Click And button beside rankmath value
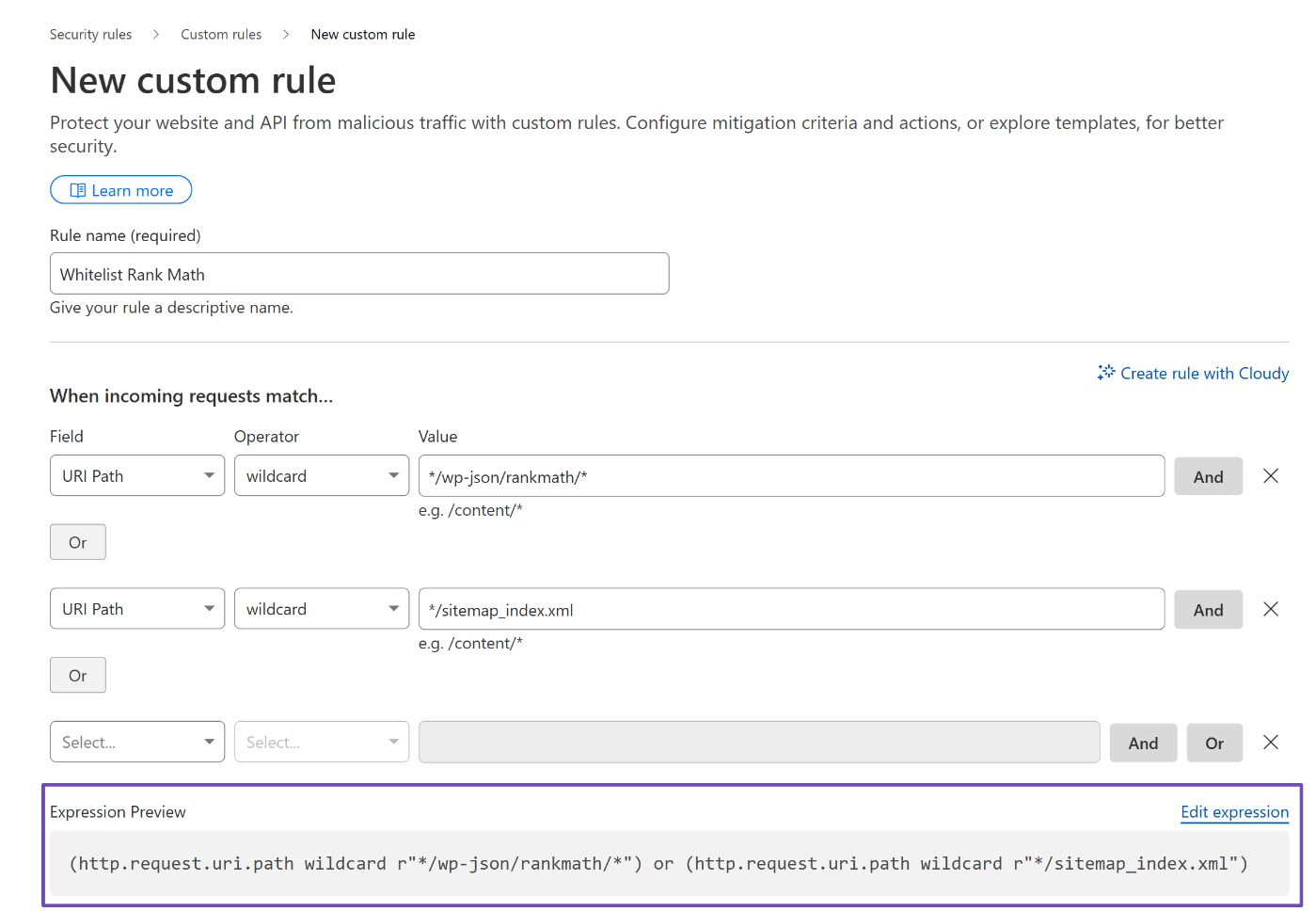 coord(1209,477)
